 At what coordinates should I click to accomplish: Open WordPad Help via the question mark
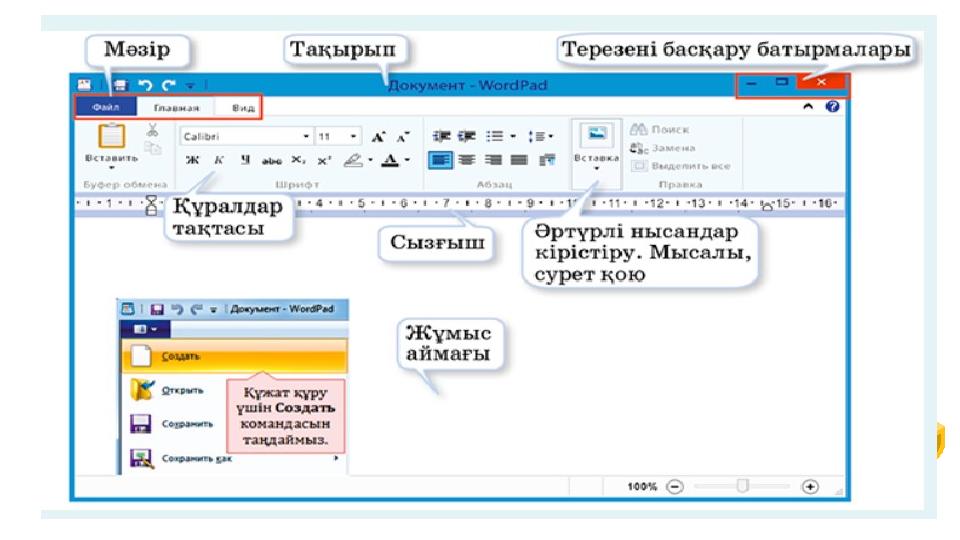click(833, 107)
